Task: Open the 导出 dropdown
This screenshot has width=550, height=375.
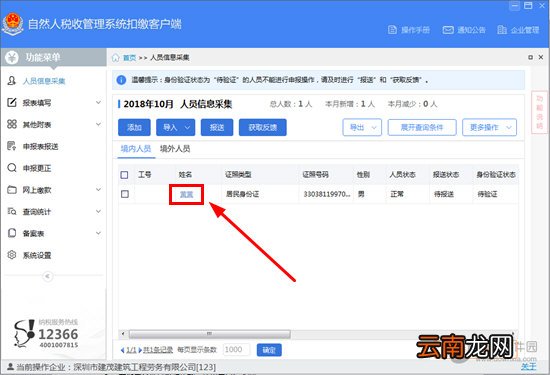Action: [362, 127]
